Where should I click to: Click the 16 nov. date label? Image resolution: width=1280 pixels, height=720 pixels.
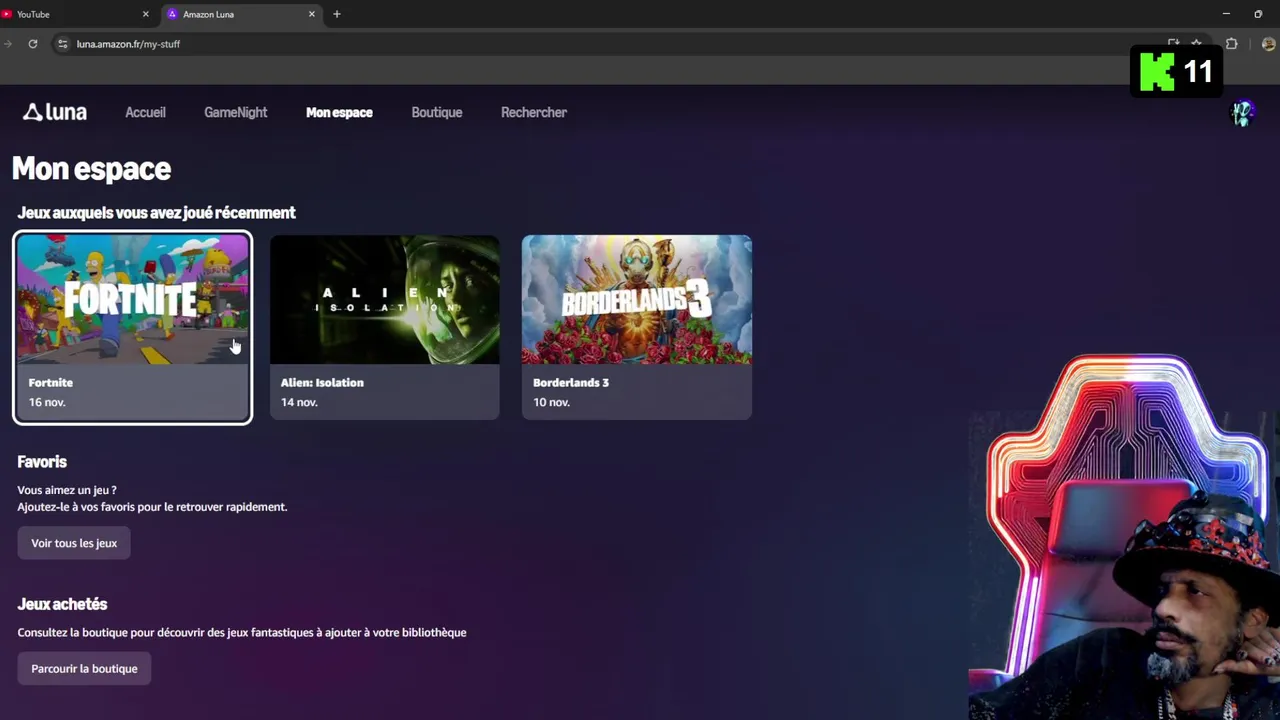(47, 402)
